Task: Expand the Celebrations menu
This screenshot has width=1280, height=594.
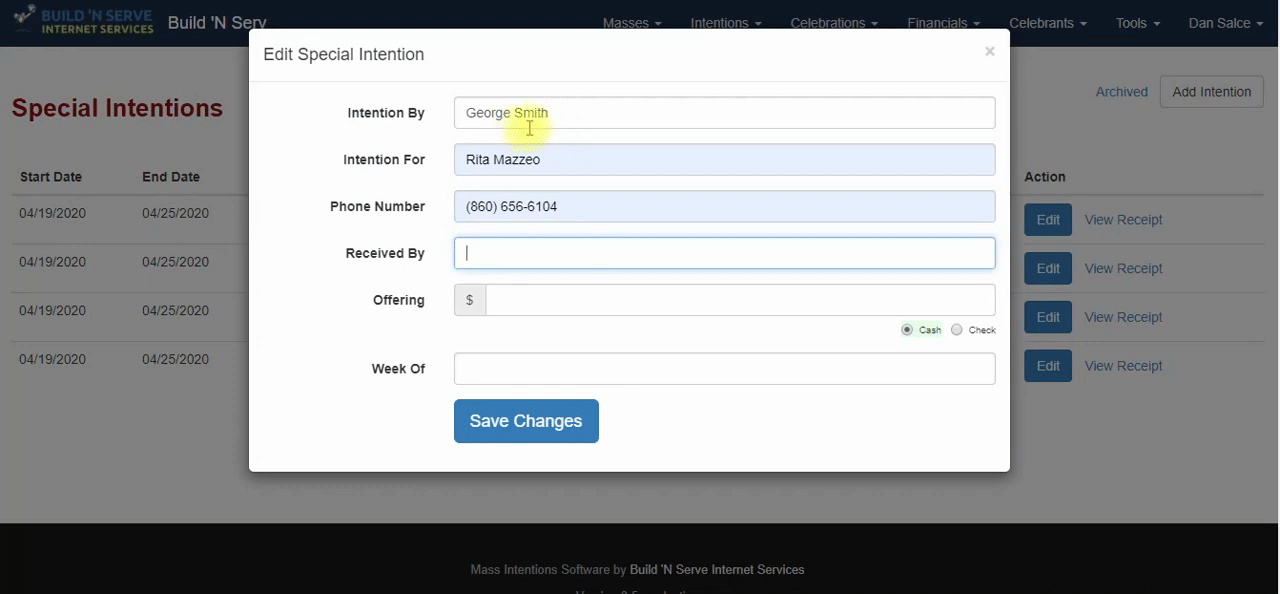Action: click(834, 23)
